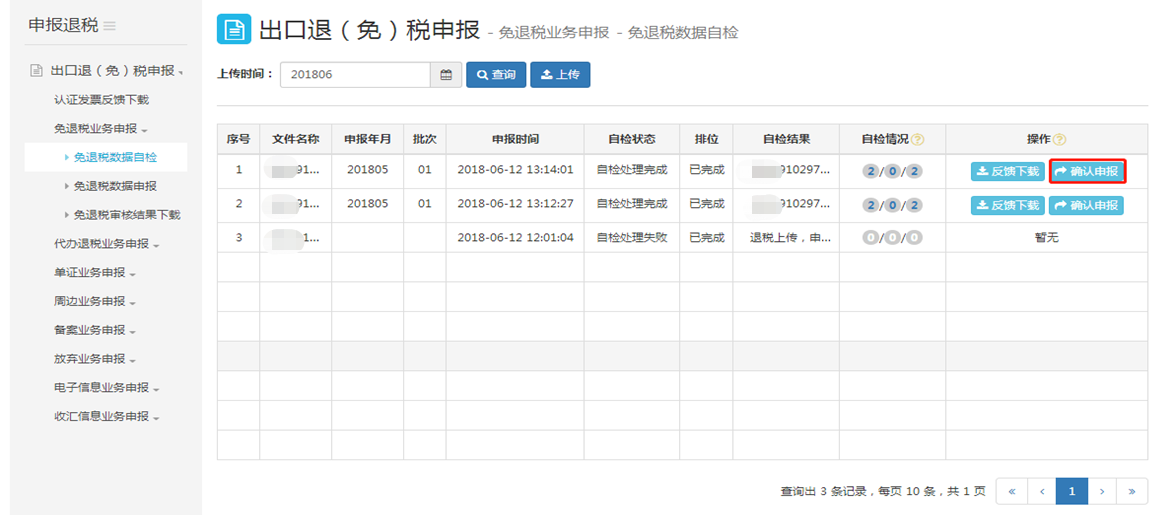The image size is (1175, 515).
Task: Click the upload time input field
Action: (x=355, y=75)
